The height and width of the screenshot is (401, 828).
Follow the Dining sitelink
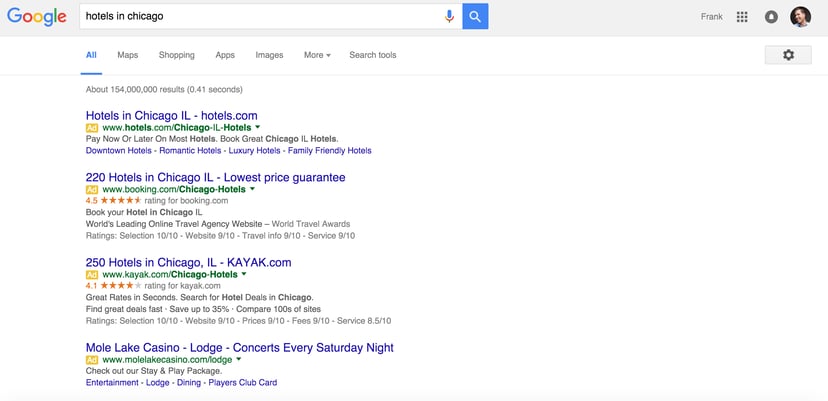pyautogui.click(x=189, y=383)
